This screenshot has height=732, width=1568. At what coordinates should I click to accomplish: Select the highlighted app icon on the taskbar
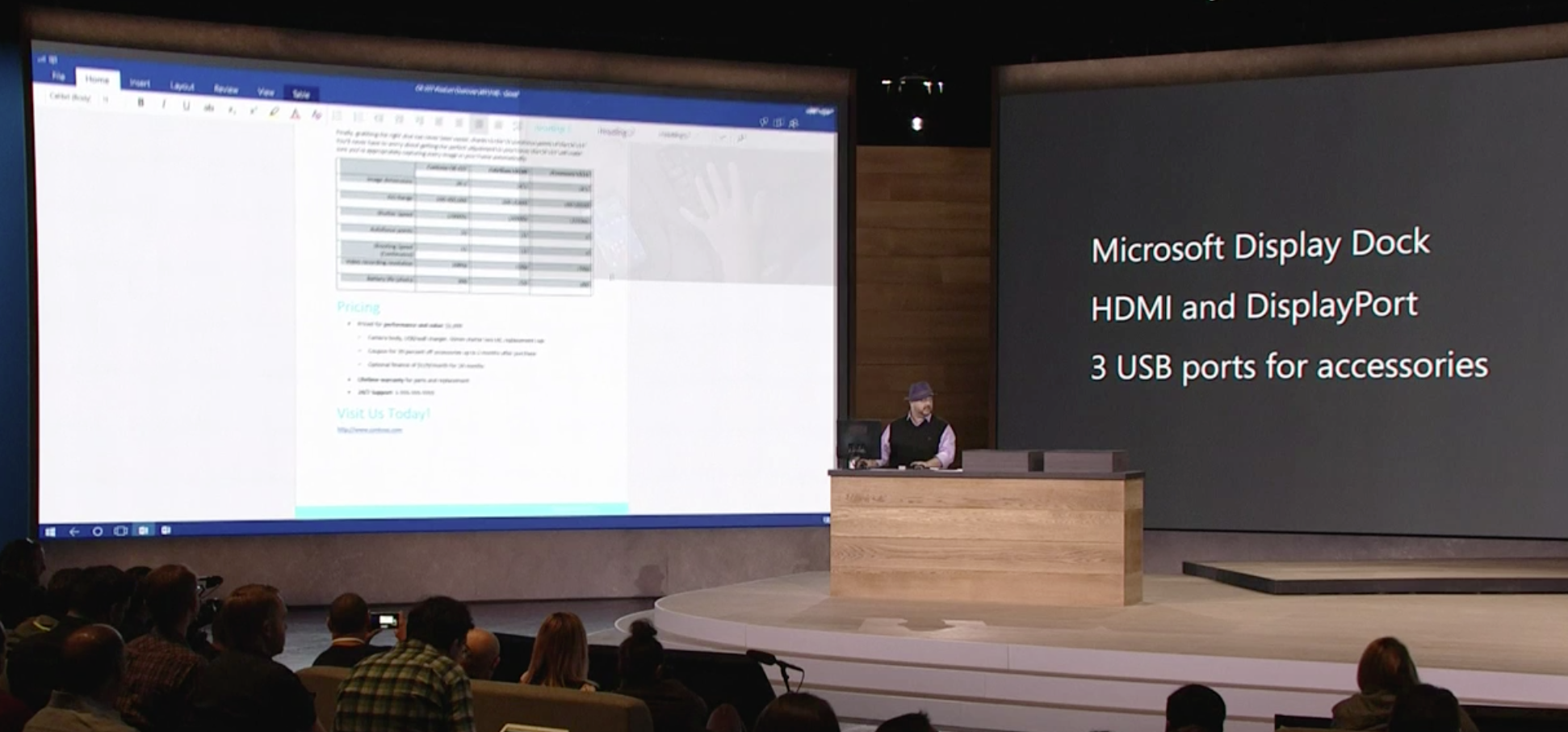point(144,531)
